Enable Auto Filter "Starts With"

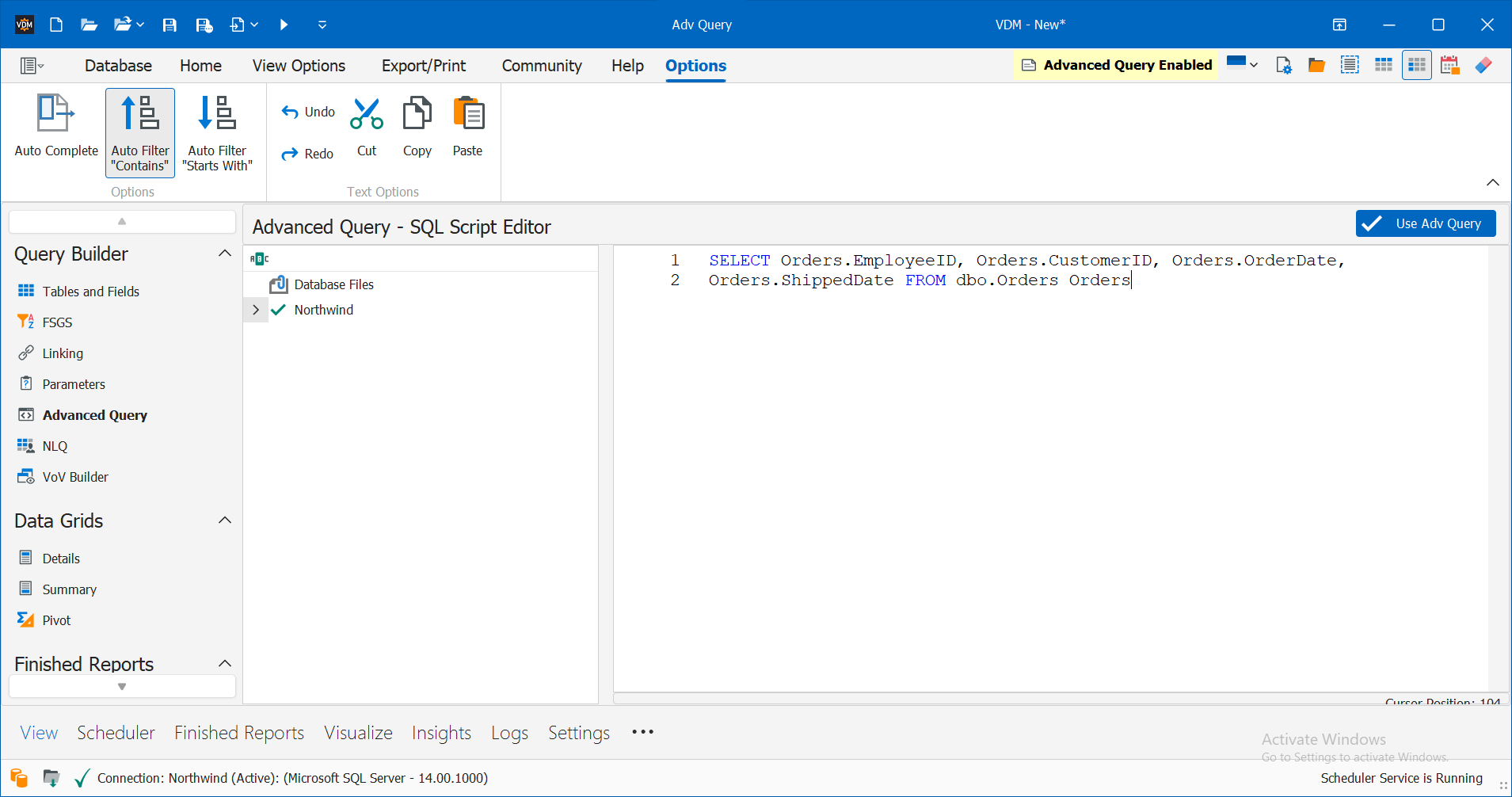[x=218, y=133]
